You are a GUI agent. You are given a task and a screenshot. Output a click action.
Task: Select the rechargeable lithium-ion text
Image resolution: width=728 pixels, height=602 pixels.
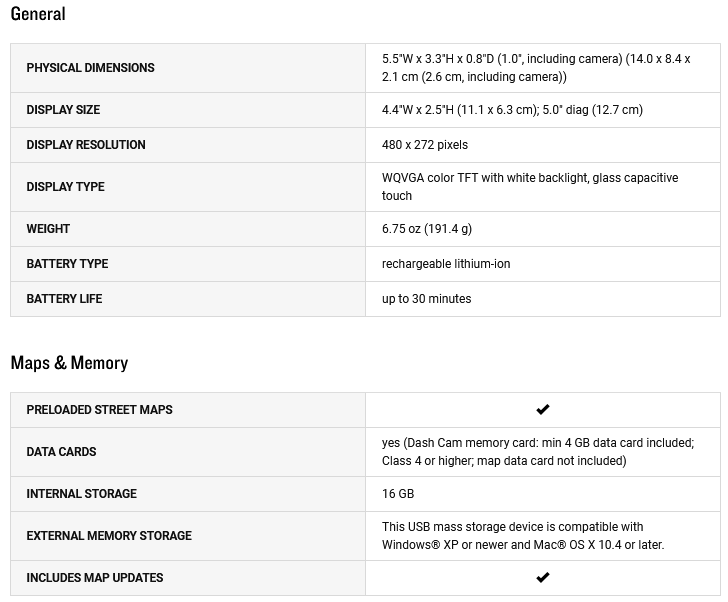coord(446,264)
